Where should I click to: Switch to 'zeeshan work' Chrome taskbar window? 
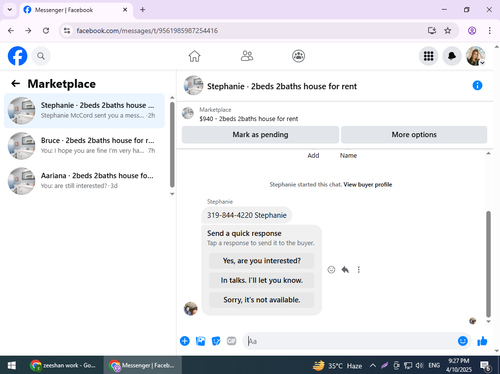(x=63, y=365)
